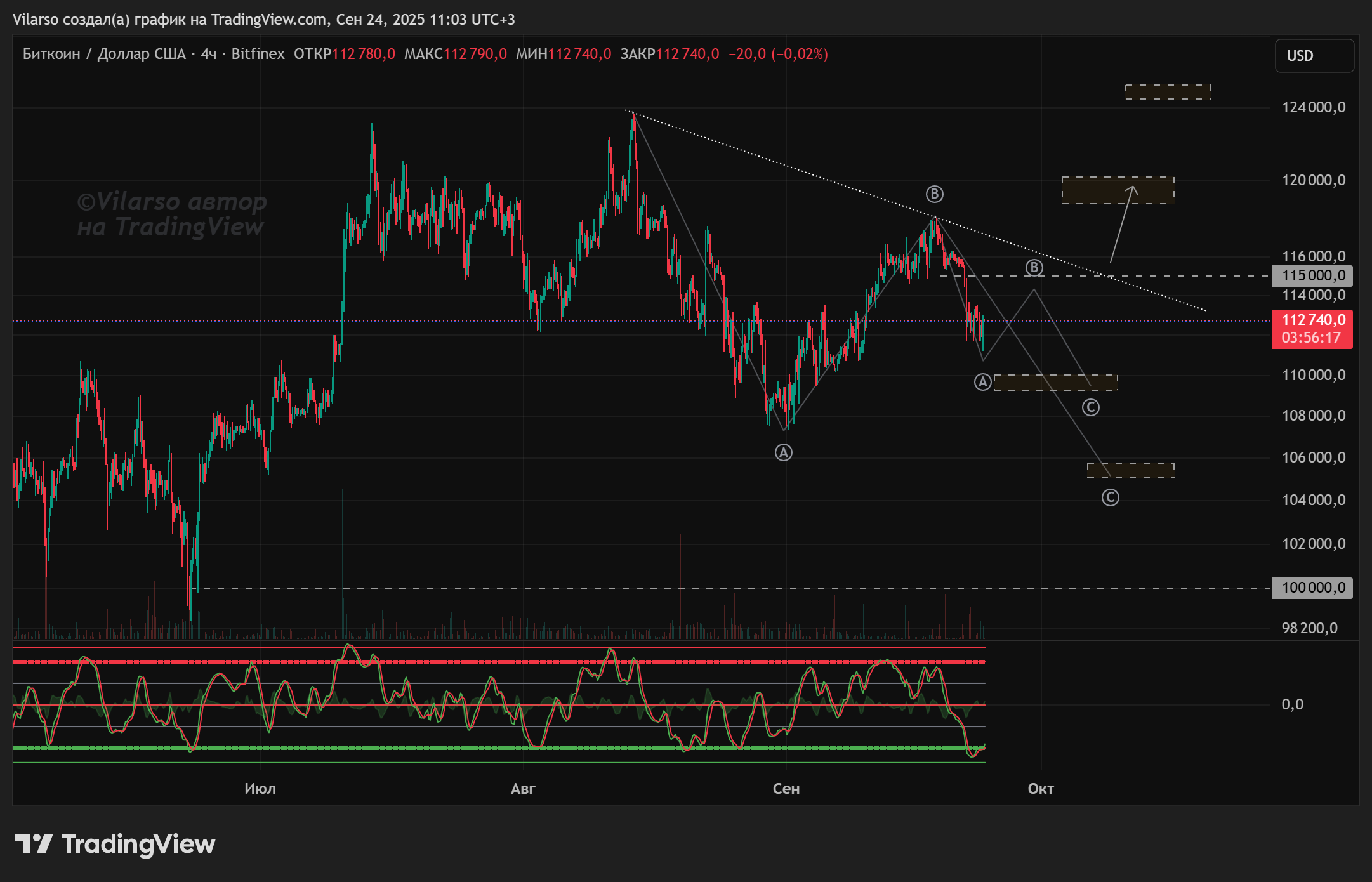Click the upward arrow pointing to 120000 zone
1372x882 pixels.
1123,223
